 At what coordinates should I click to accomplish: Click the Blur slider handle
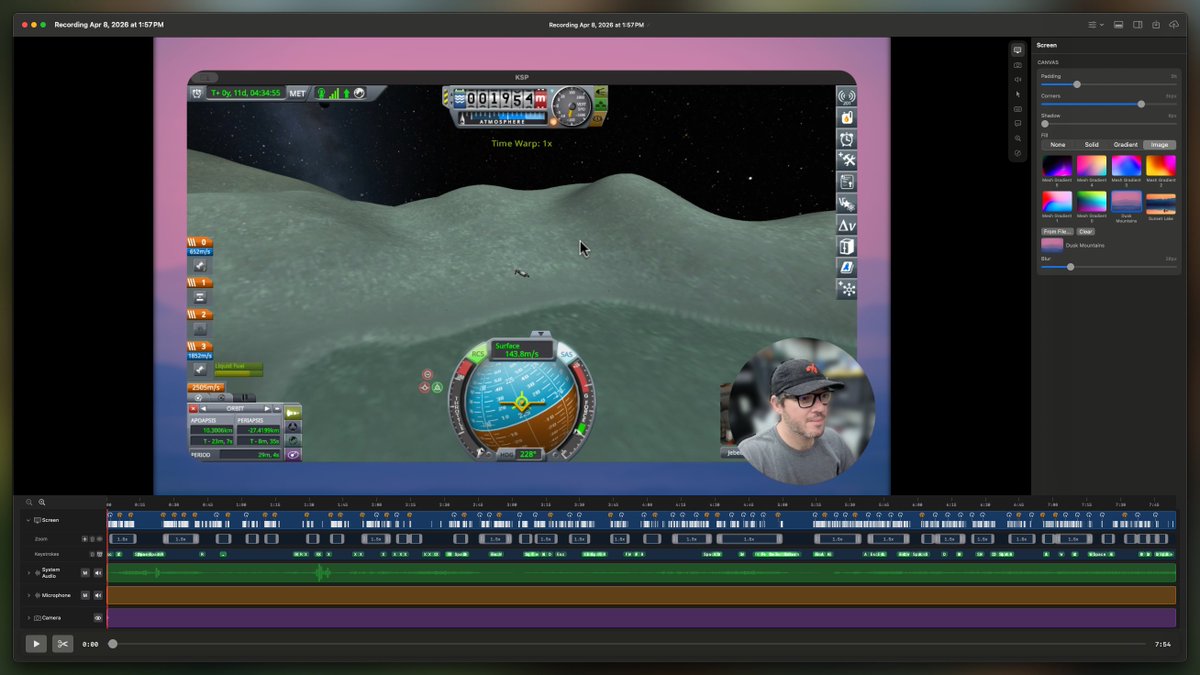pyautogui.click(x=1070, y=267)
